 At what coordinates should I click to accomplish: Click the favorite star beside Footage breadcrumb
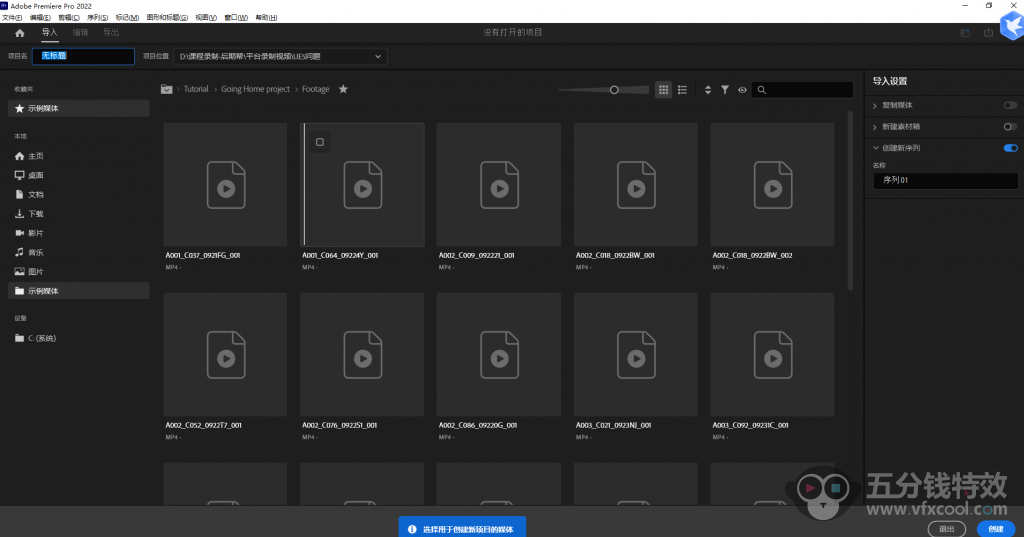343,89
